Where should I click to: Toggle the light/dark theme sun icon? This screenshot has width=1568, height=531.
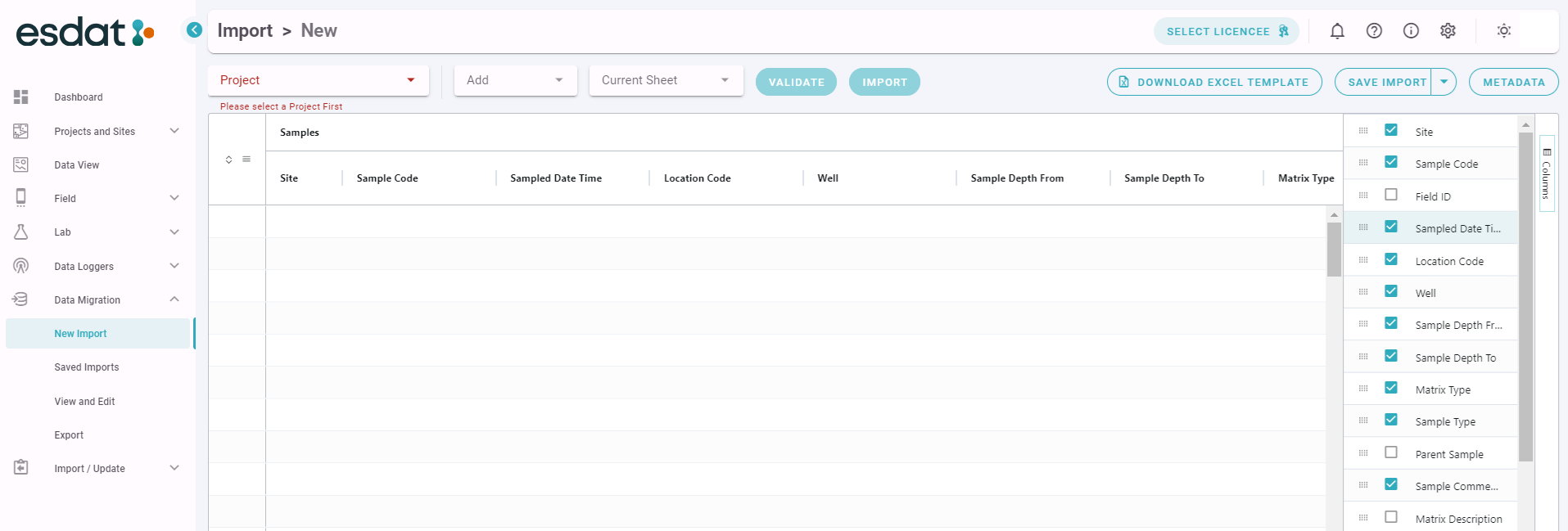[x=1504, y=31]
